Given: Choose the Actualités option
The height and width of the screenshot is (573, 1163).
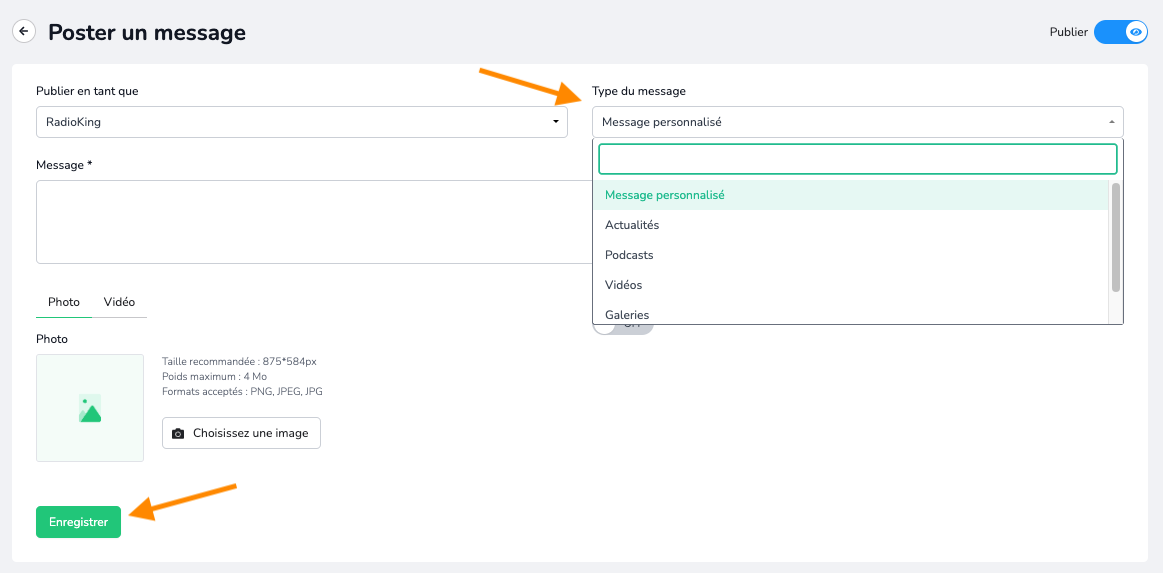Looking at the screenshot, I should click(850, 225).
